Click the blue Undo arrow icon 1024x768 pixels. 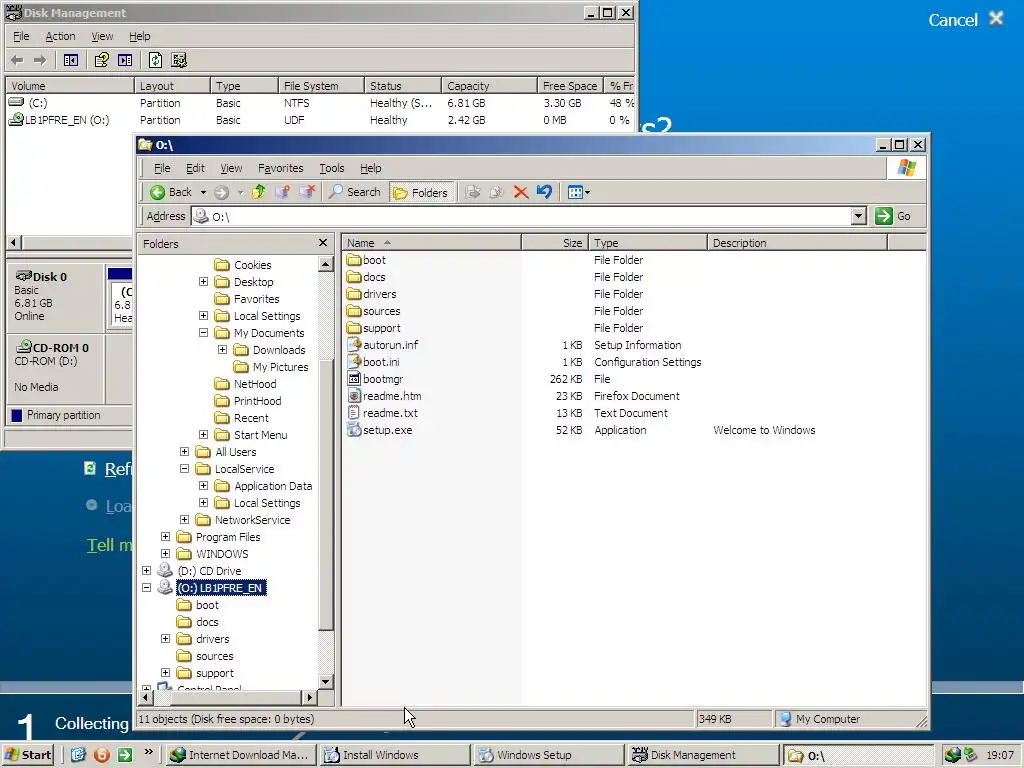(x=544, y=192)
